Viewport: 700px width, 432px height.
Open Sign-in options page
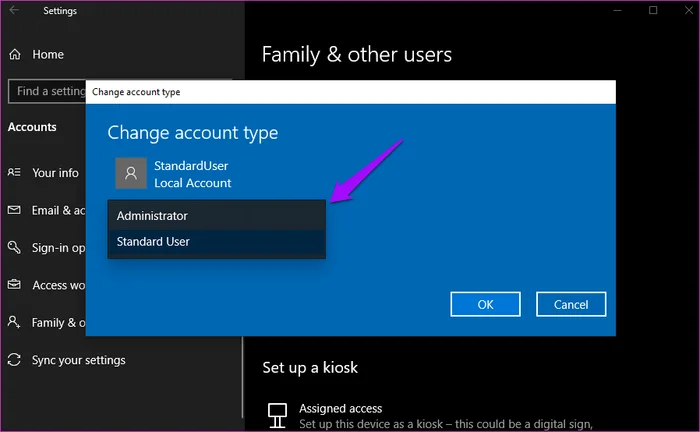(x=58, y=248)
